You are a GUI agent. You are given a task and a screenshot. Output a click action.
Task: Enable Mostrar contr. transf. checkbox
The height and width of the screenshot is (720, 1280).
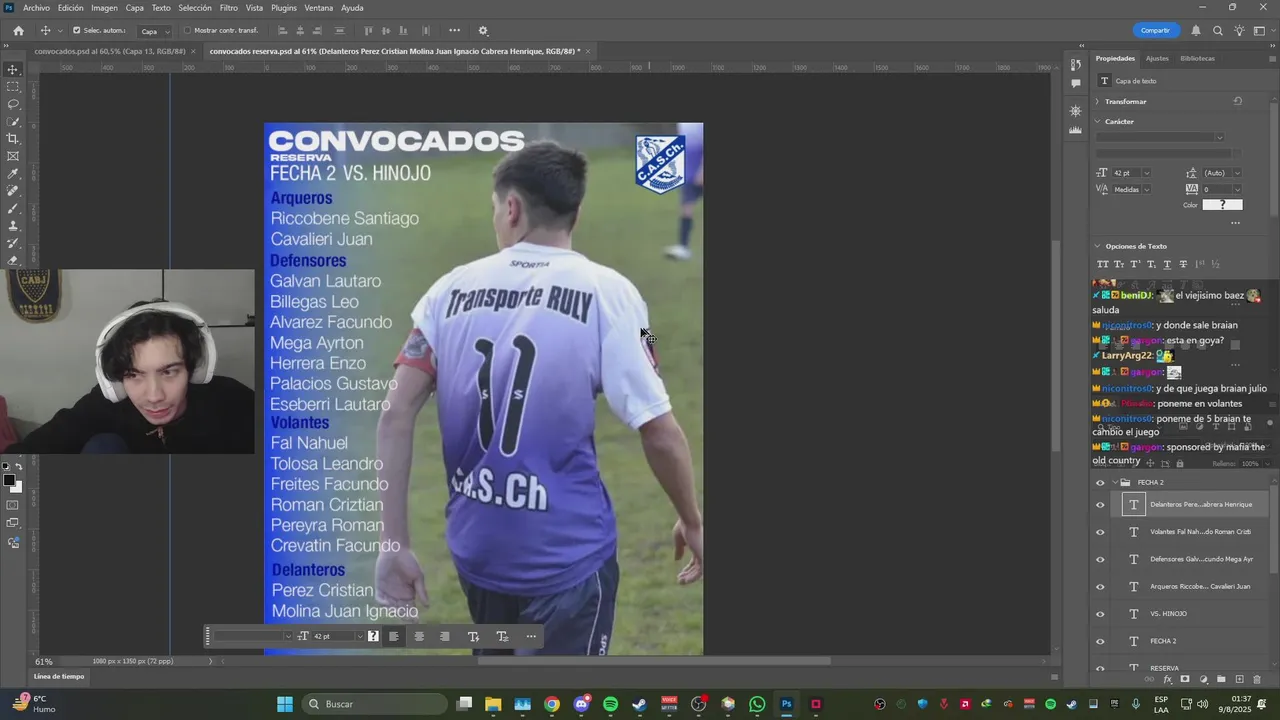click(187, 30)
